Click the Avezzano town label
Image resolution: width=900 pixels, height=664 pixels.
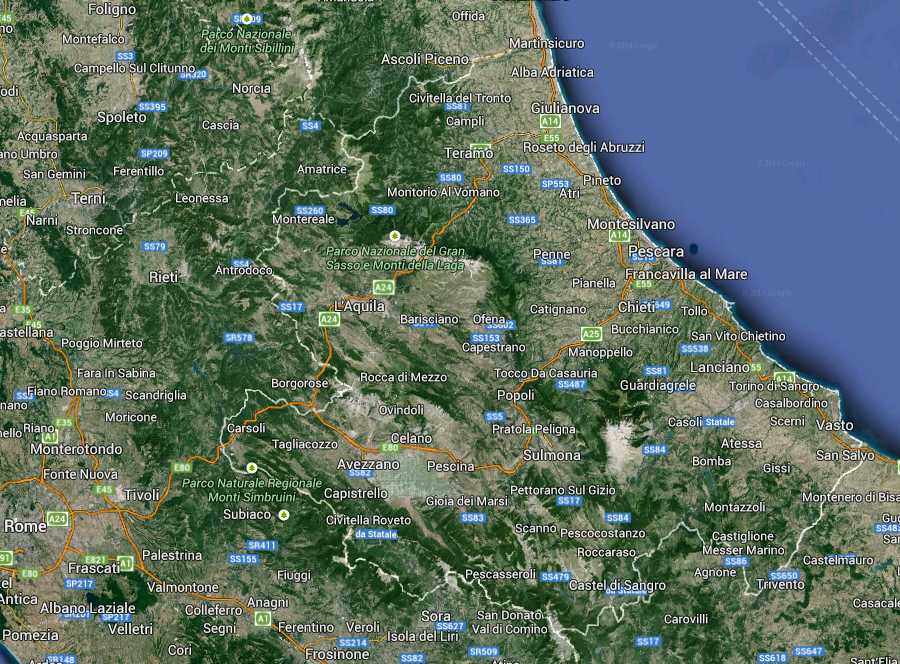[366, 465]
